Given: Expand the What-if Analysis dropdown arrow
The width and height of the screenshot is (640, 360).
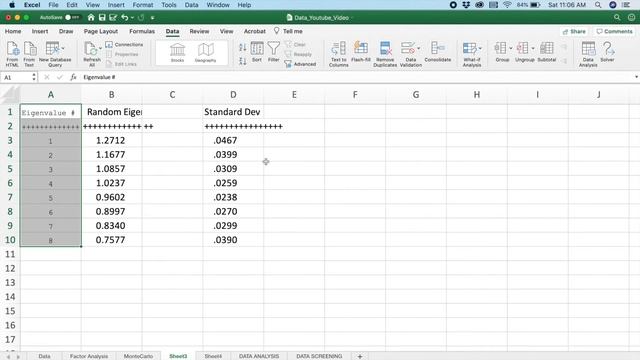Looking at the screenshot, I should click(x=480, y=48).
